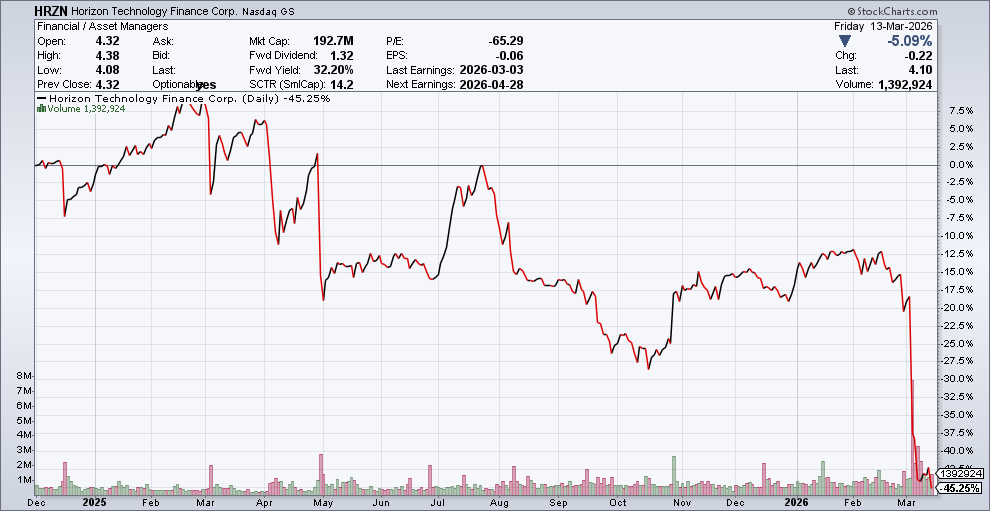
Task: Click the green Volume legend icon
Action: 41,108
